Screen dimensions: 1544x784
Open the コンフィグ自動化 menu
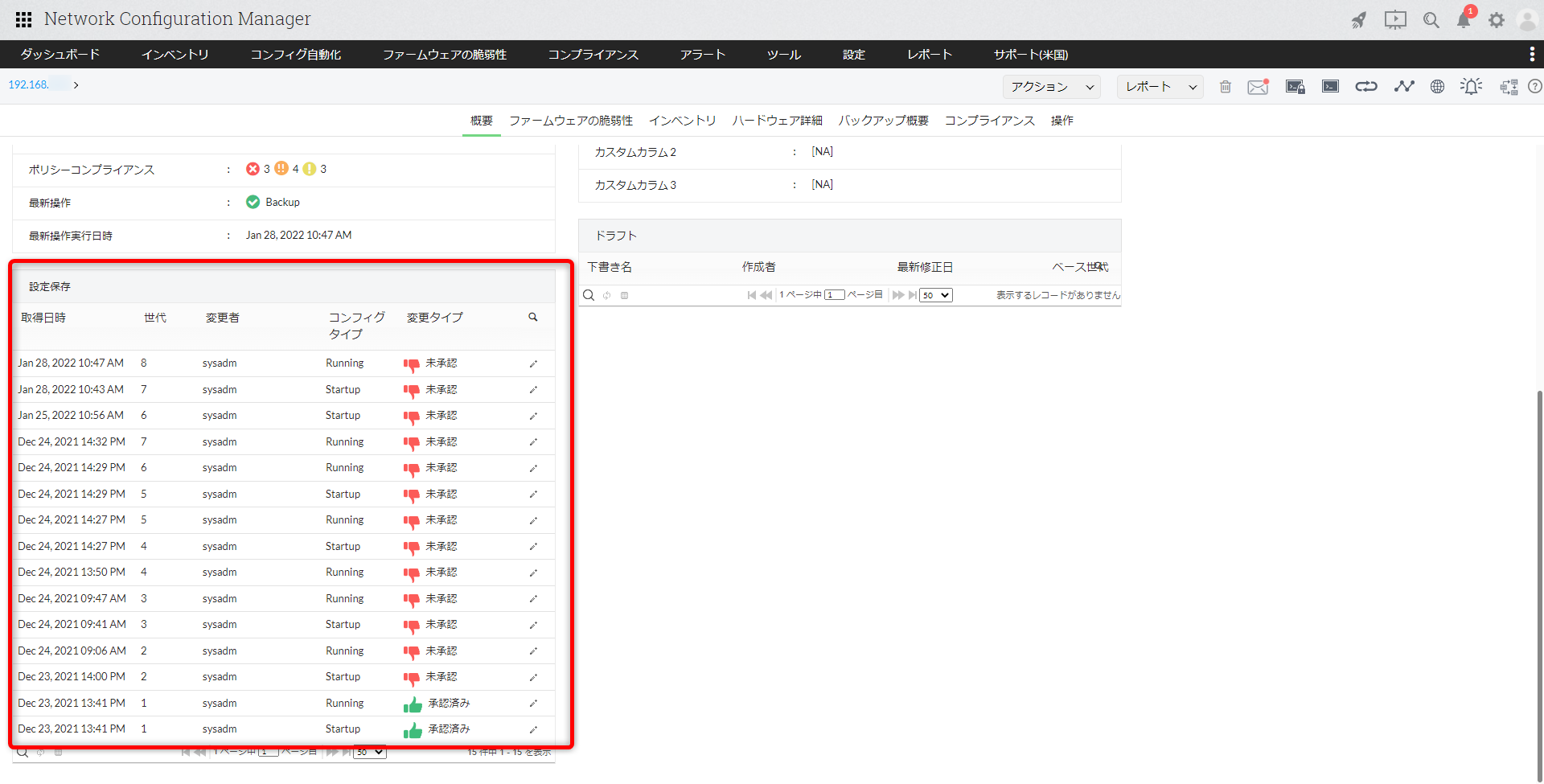point(296,54)
